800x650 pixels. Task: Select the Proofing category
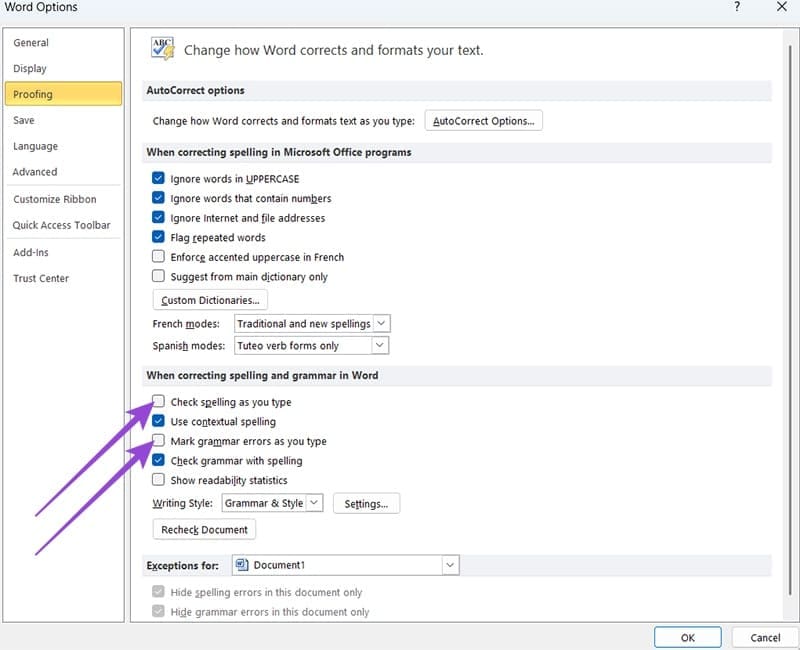(63, 94)
